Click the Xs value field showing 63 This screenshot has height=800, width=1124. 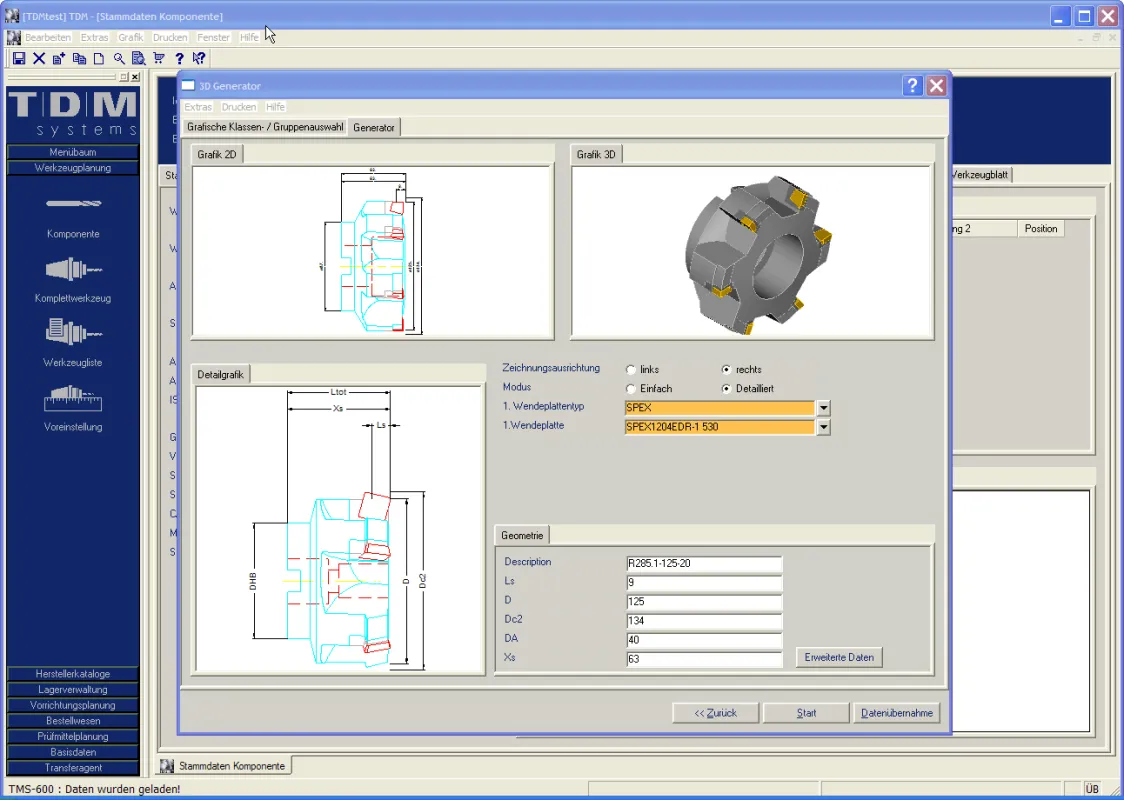pyautogui.click(x=703, y=659)
